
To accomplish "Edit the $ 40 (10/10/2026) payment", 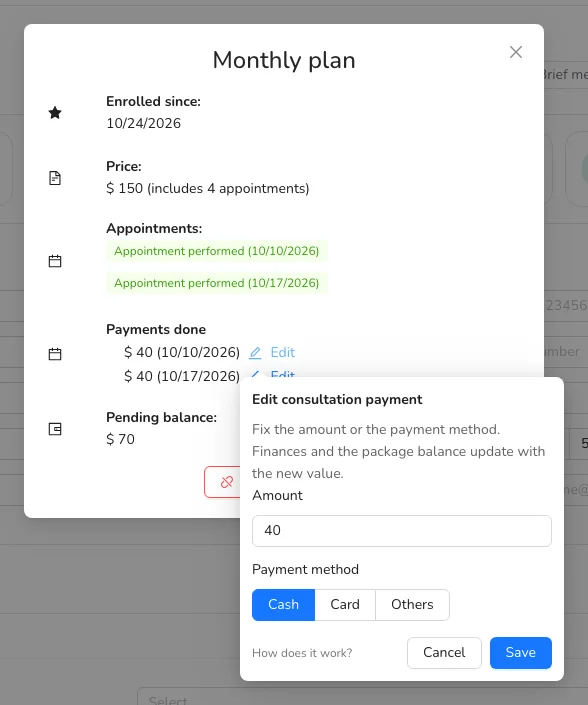I will (x=282, y=352).
